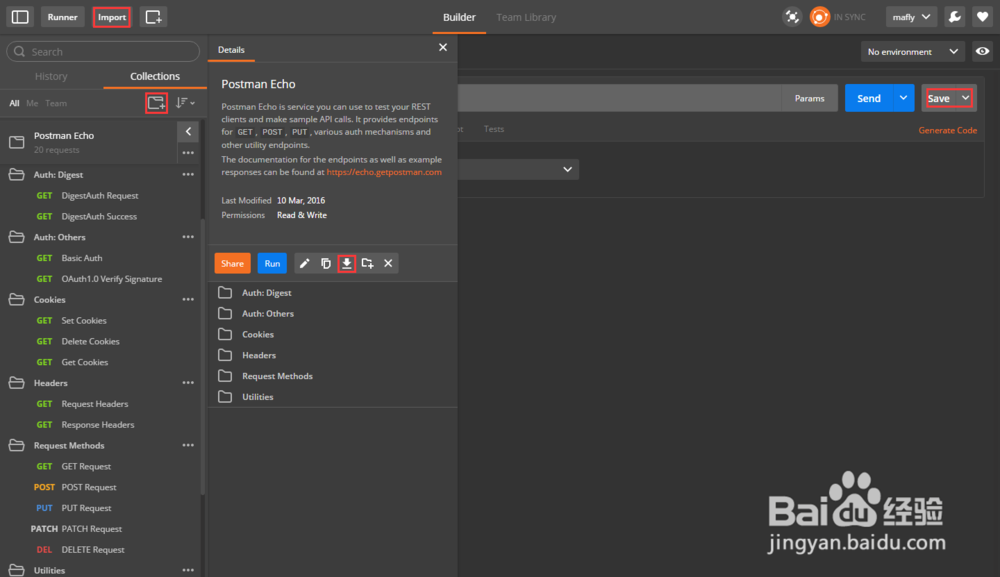The height and width of the screenshot is (577, 1000).
Task: Open Request Methods folder options
Action: (x=188, y=446)
